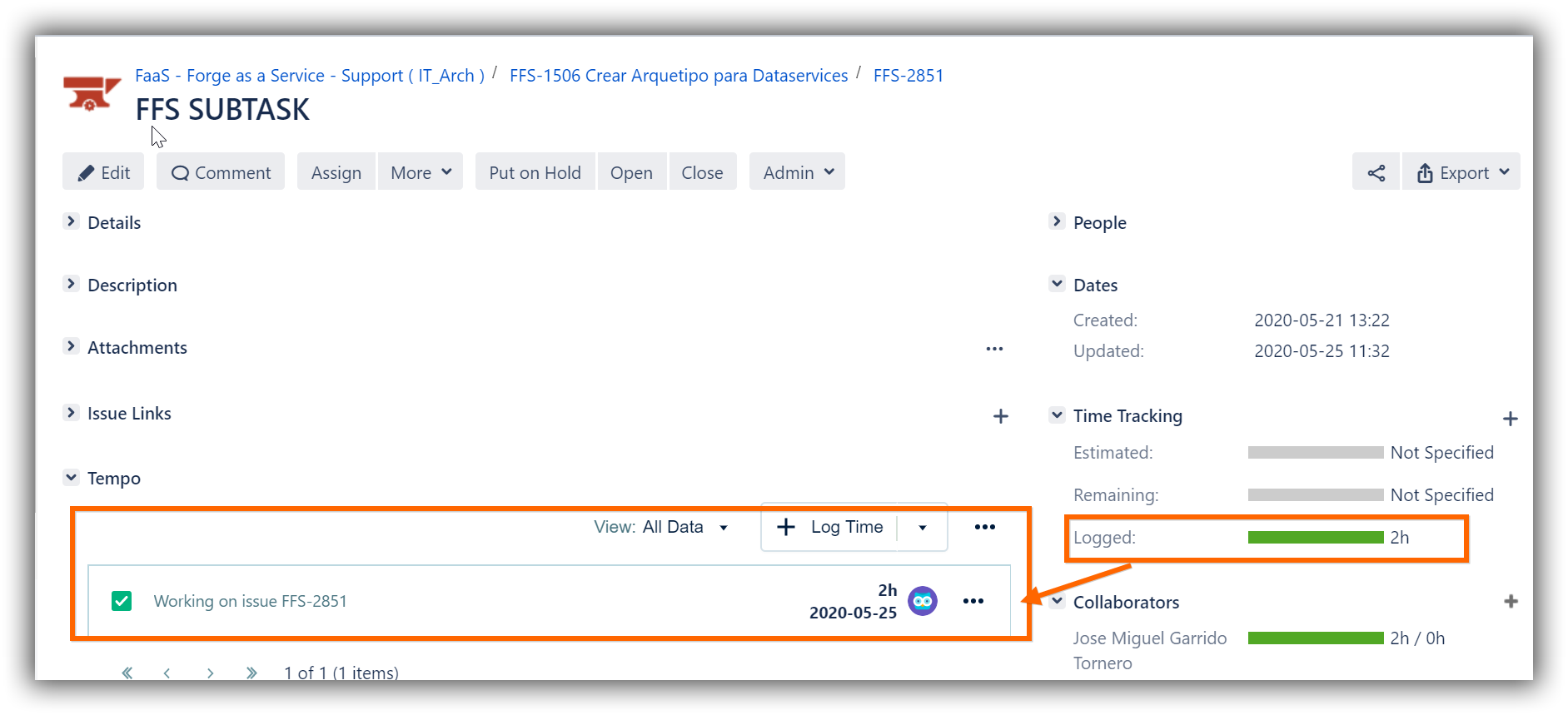Add a collaborator with plus icon
Screen dimensions: 1568x715
click(1511, 601)
